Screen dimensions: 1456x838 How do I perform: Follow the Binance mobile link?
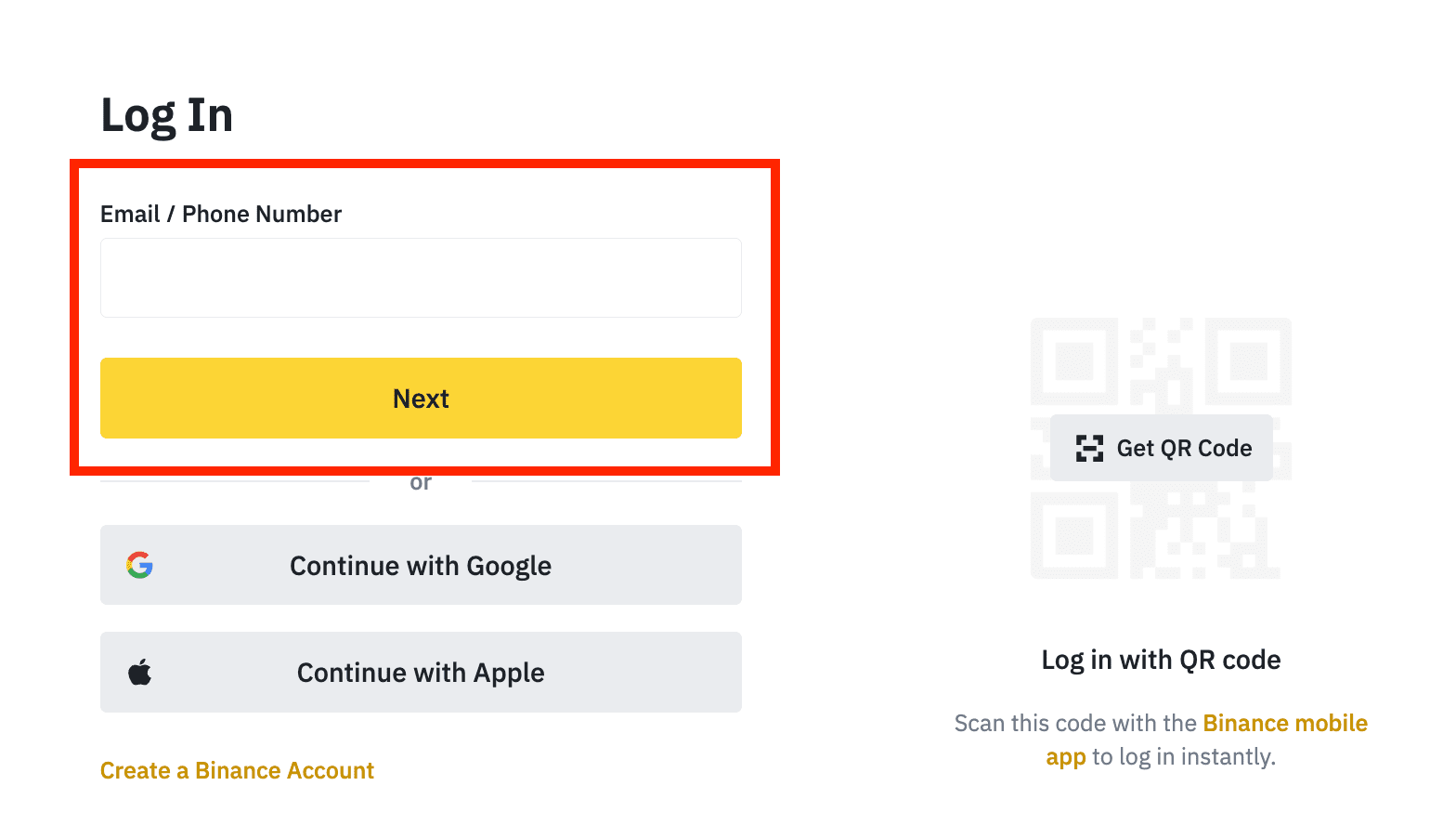pyautogui.click(x=1284, y=723)
